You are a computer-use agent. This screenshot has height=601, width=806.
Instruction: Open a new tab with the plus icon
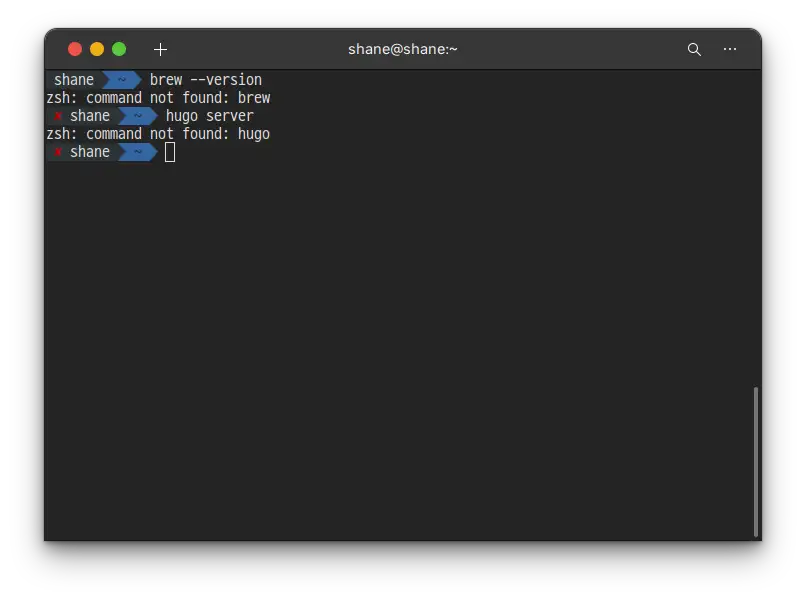160,49
